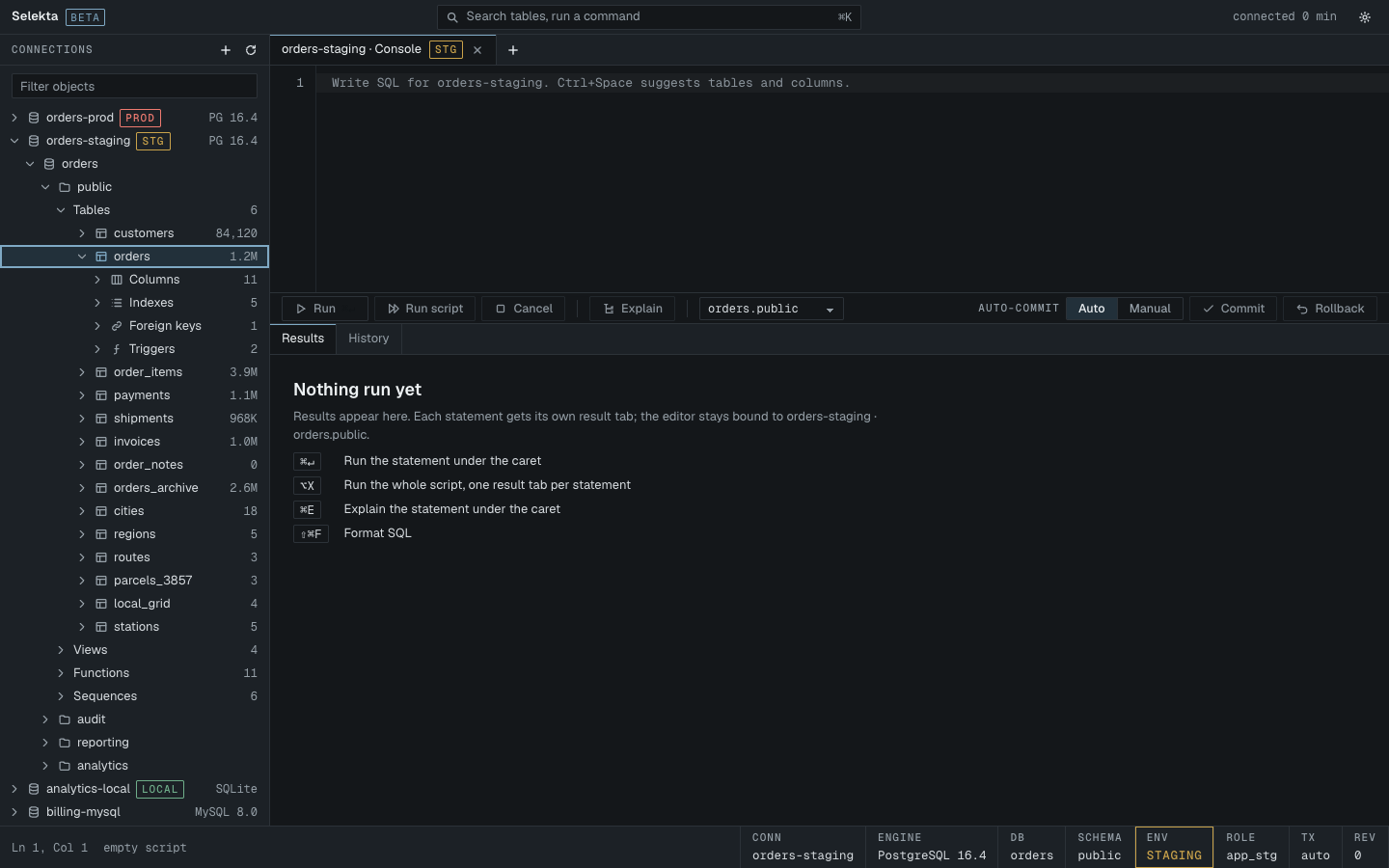Open the search tables command bar
The height and width of the screenshot is (868, 1389).
(x=649, y=17)
